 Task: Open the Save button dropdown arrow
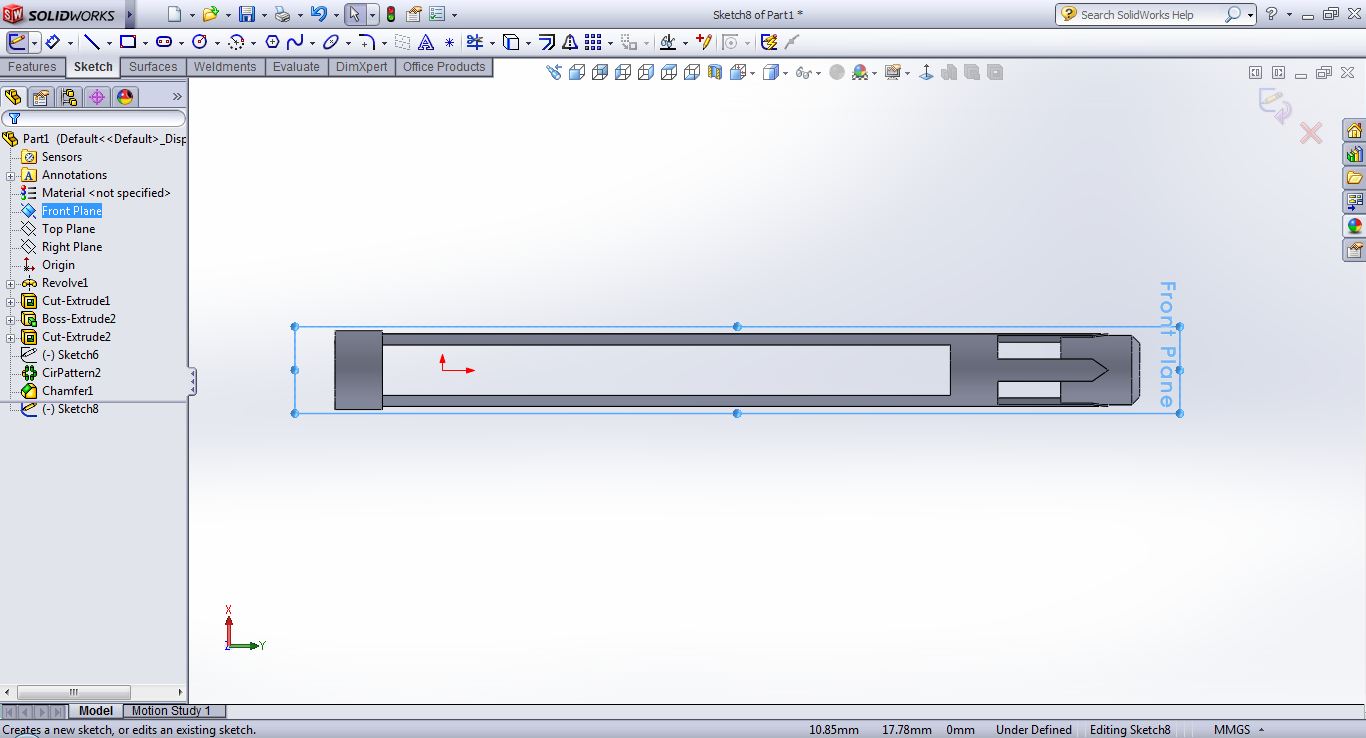click(x=265, y=15)
